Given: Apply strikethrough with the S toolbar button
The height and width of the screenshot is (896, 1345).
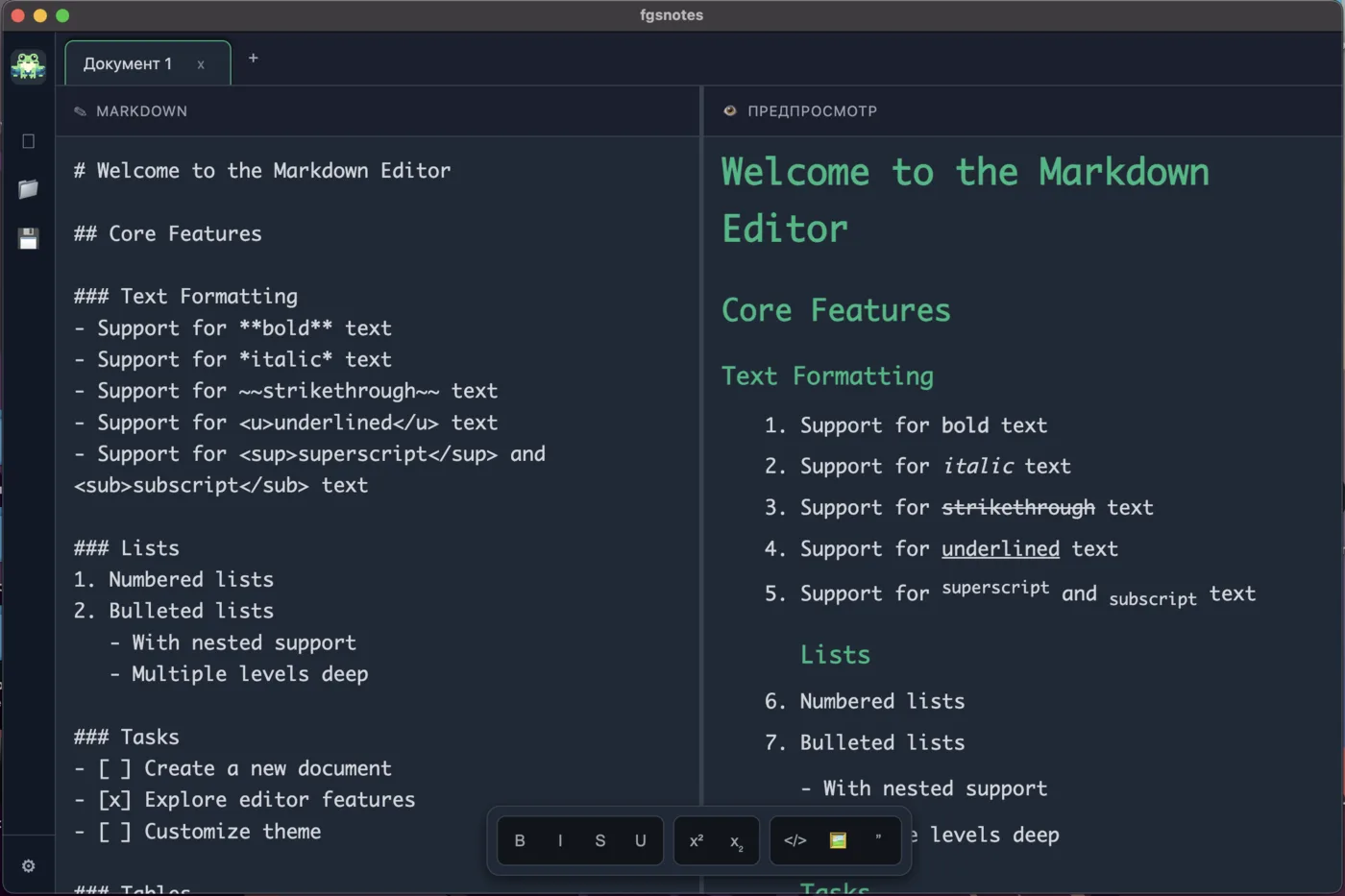Looking at the screenshot, I should [600, 840].
